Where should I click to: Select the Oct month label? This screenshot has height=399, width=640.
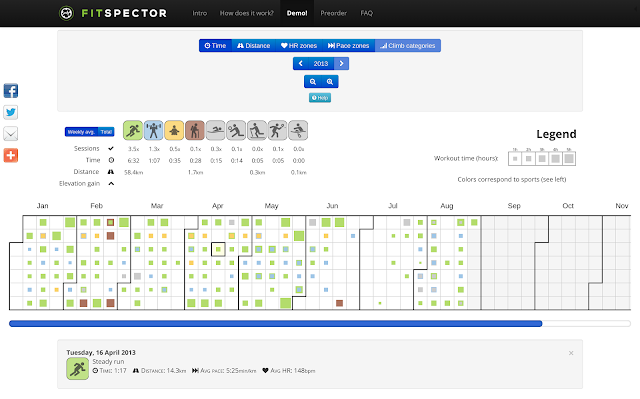coord(568,206)
